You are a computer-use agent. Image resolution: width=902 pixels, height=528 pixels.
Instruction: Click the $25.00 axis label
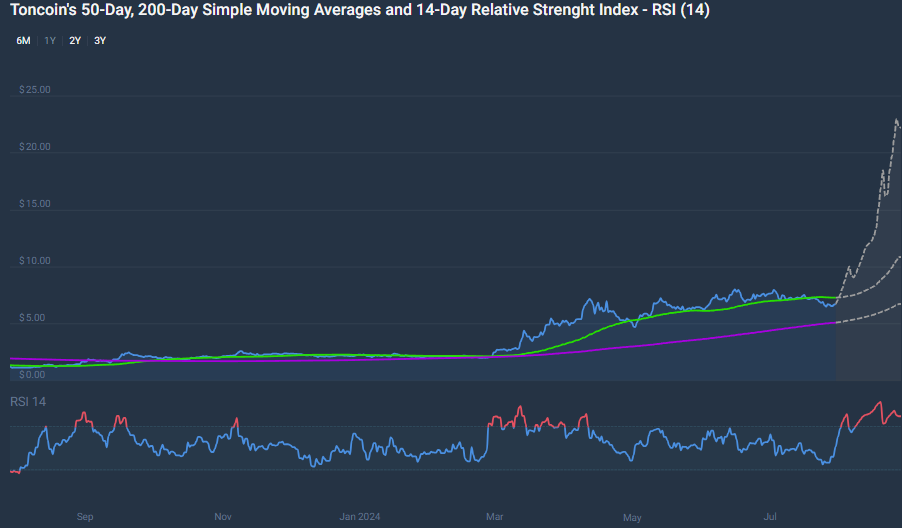35,90
